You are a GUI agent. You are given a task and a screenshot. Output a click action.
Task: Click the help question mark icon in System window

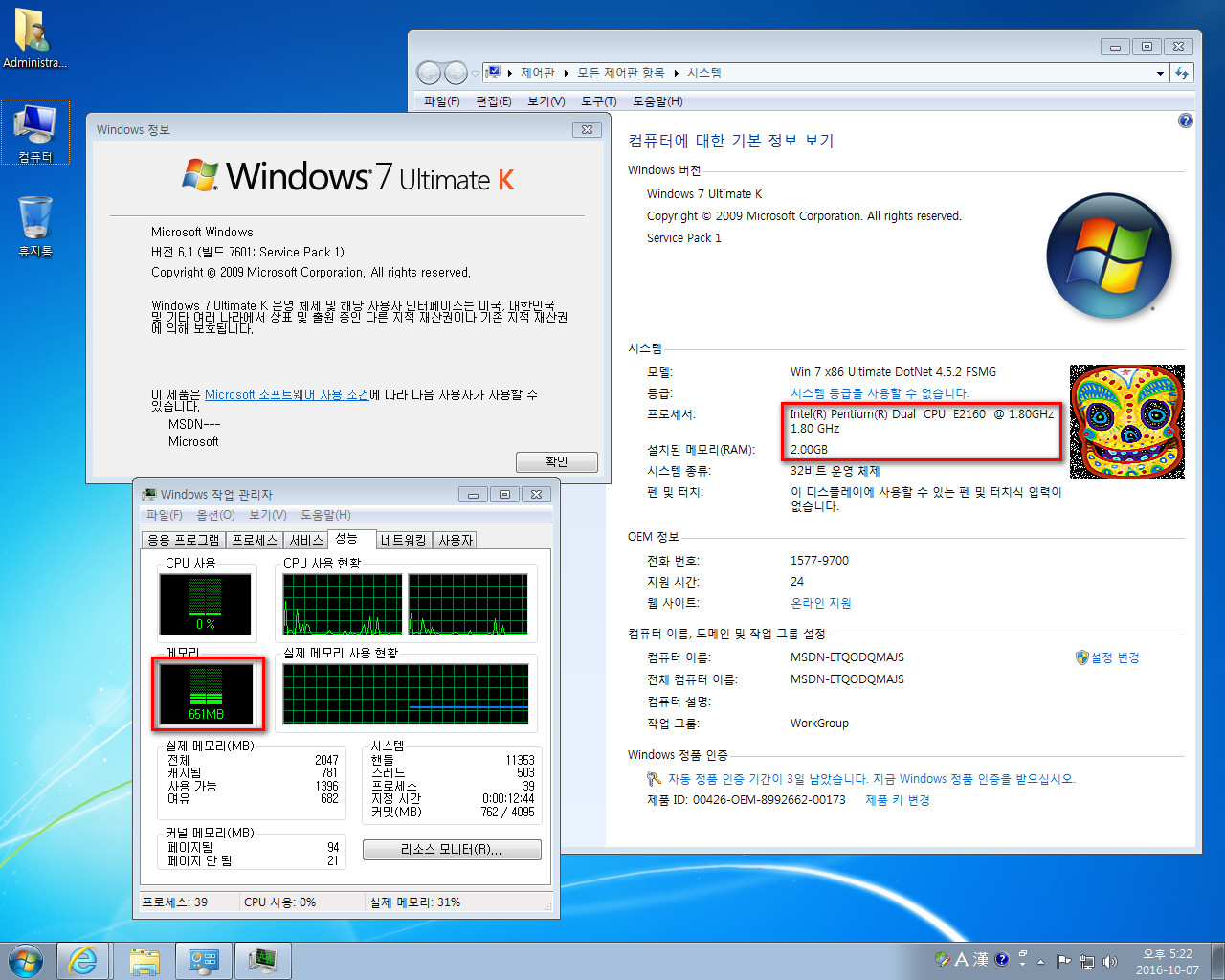1186,121
